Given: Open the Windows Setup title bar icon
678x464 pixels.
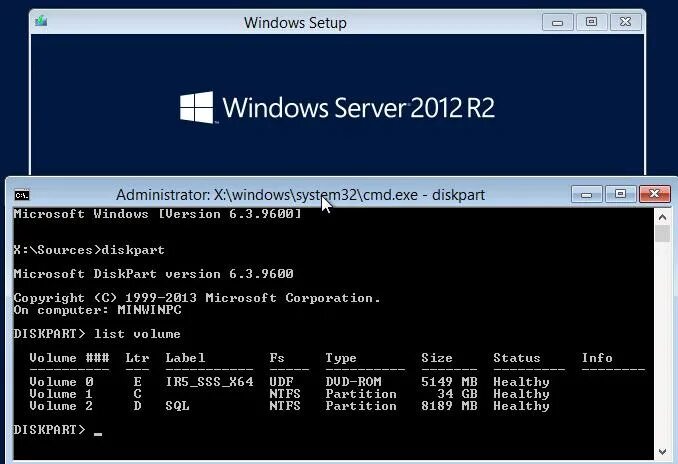Looking at the screenshot, I should click(x=41, y=20).
